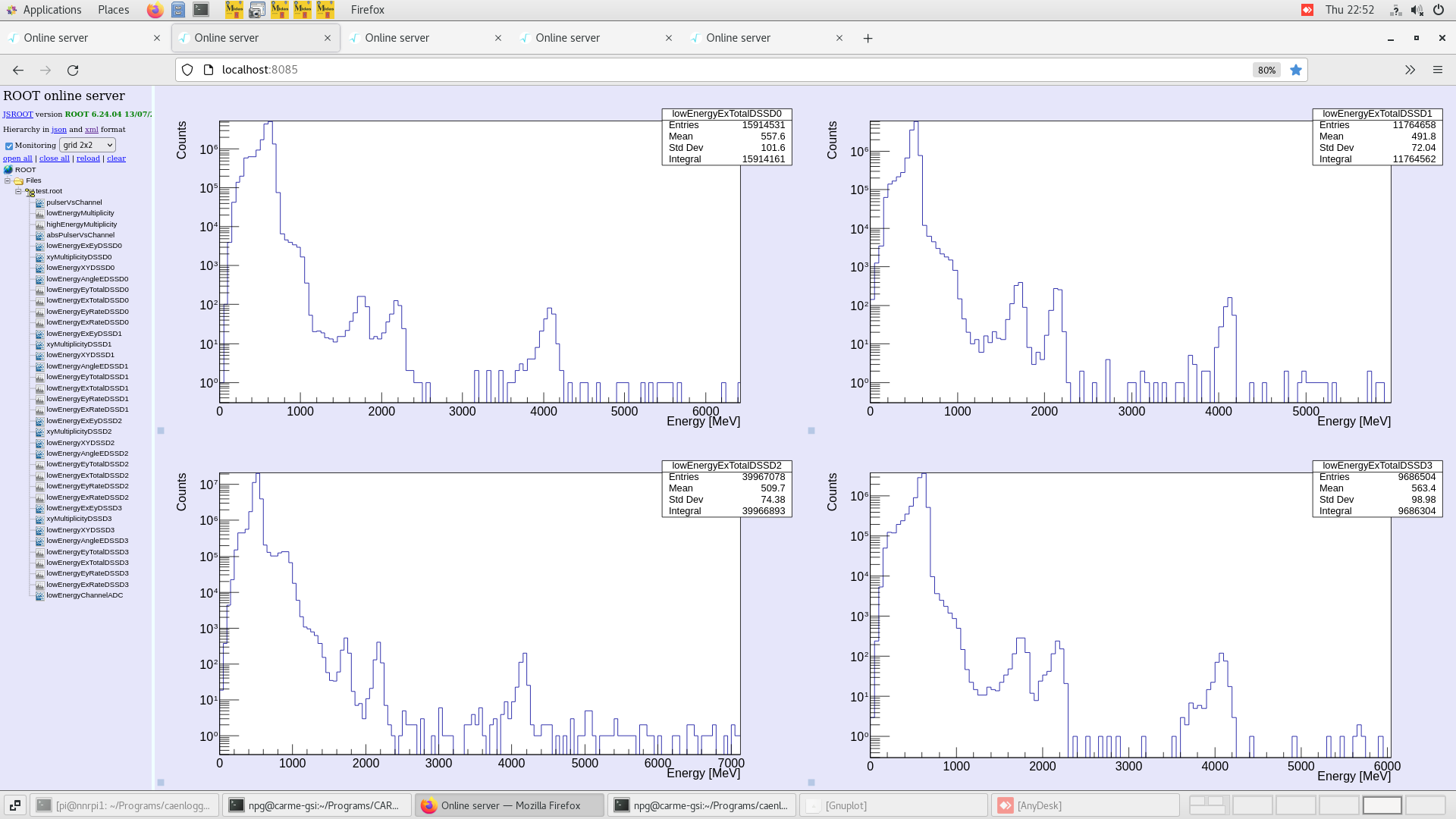Click the Files folder icon

click(17, 180)
